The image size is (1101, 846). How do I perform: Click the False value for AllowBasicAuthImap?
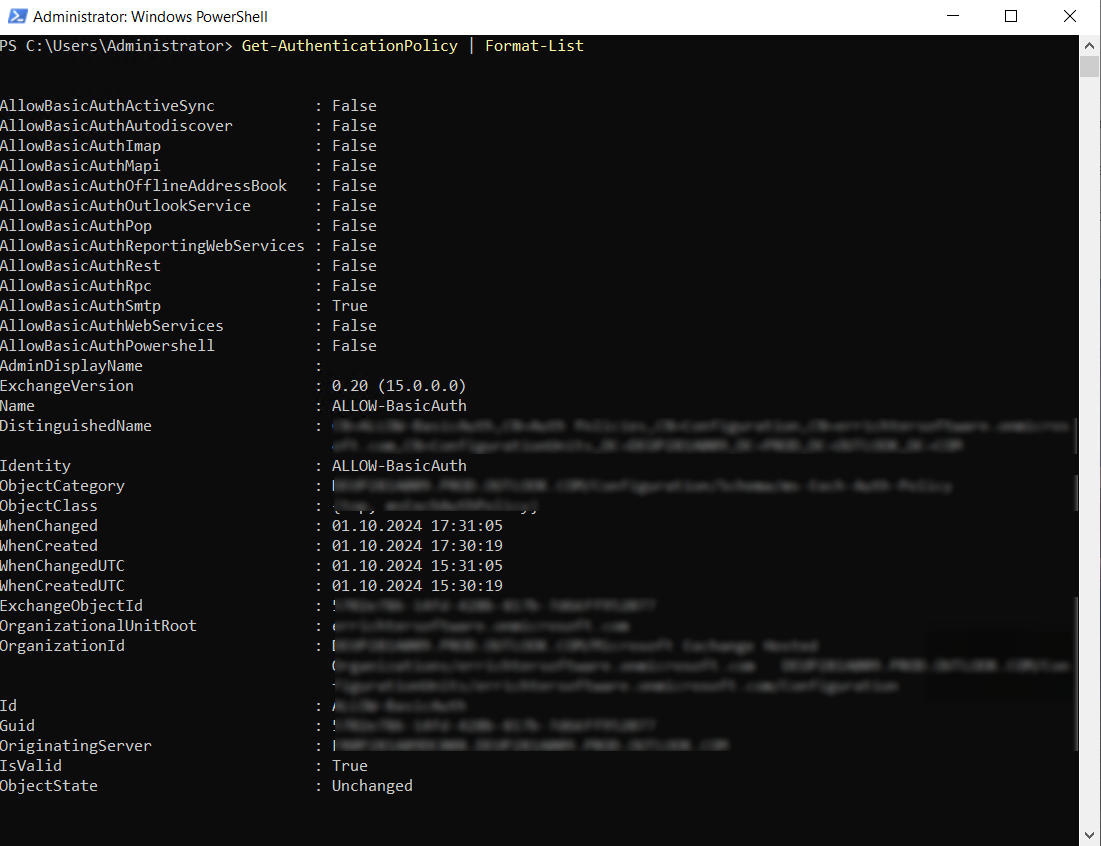(355, 146)
